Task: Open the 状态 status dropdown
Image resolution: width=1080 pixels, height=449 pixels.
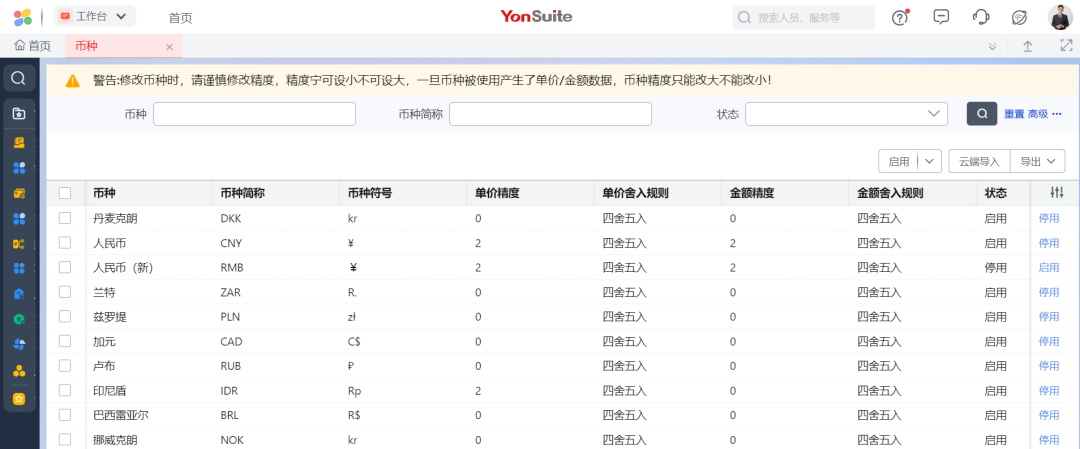Action: click(x=847, y=114)
